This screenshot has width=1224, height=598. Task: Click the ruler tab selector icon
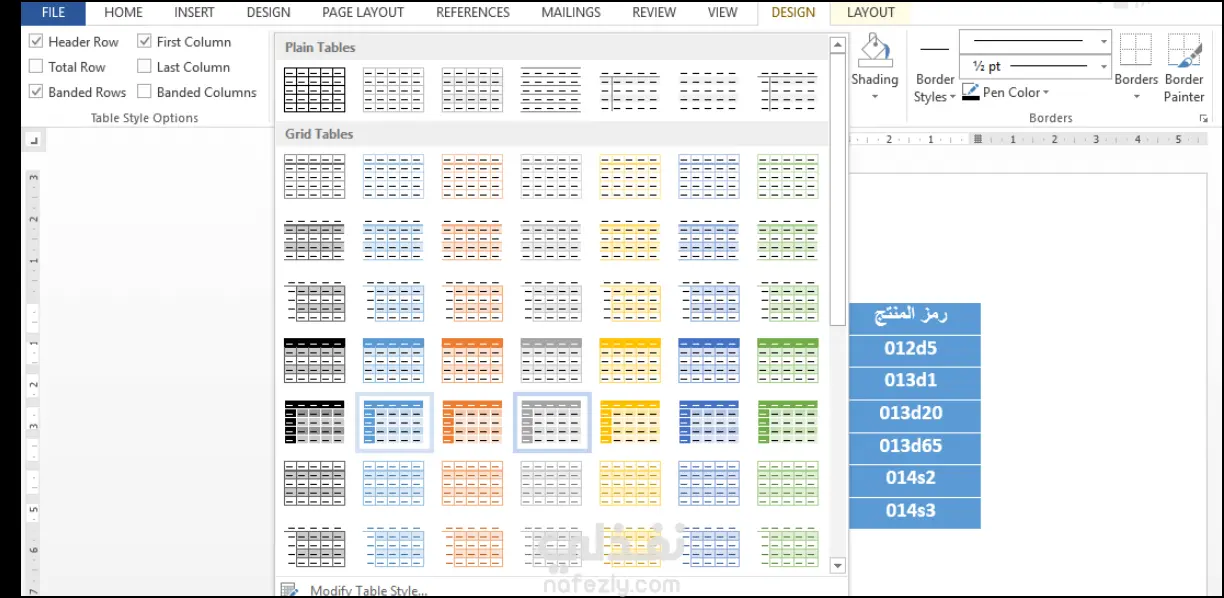point(33,141)
